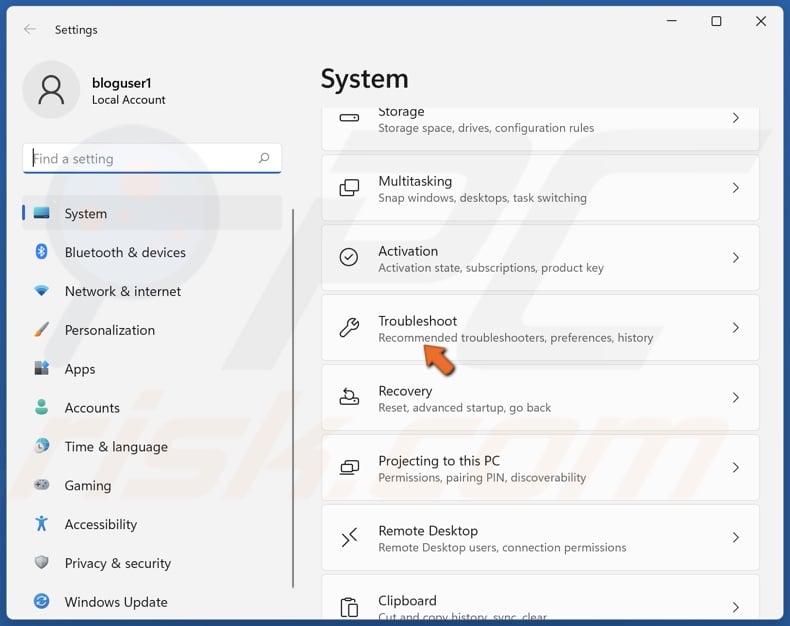The height and width of the screenshot is (626, 790).
Task: Open Time & language settings
Action: (152, 446)
